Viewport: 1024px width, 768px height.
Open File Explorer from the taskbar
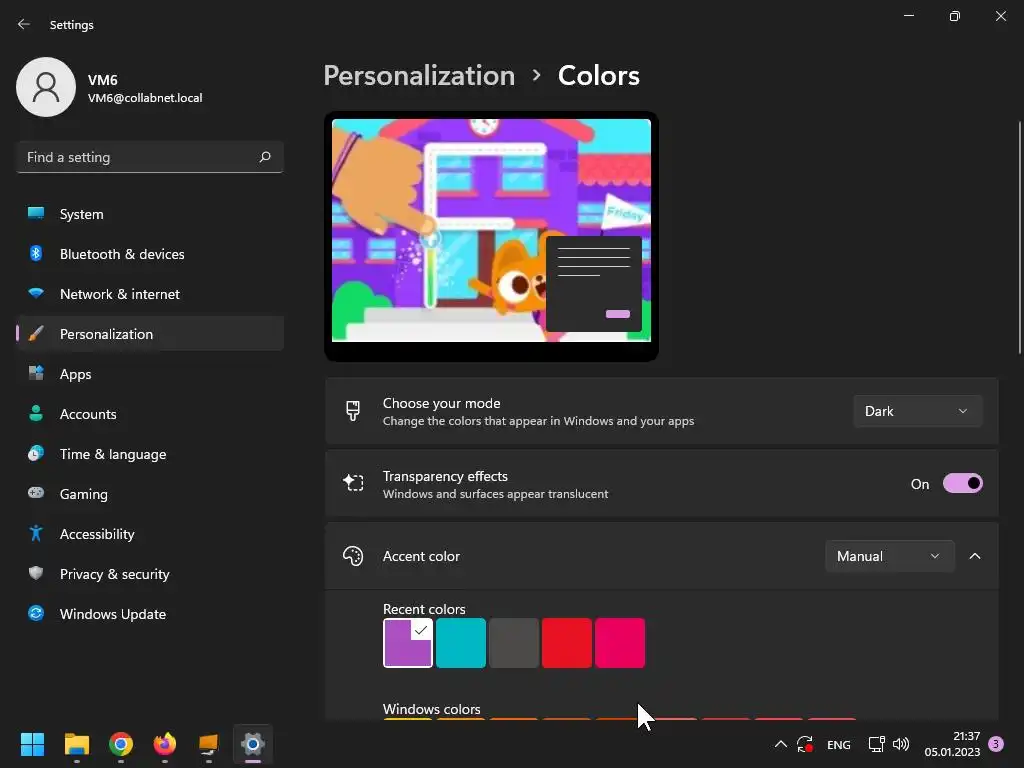coord(76,744)
